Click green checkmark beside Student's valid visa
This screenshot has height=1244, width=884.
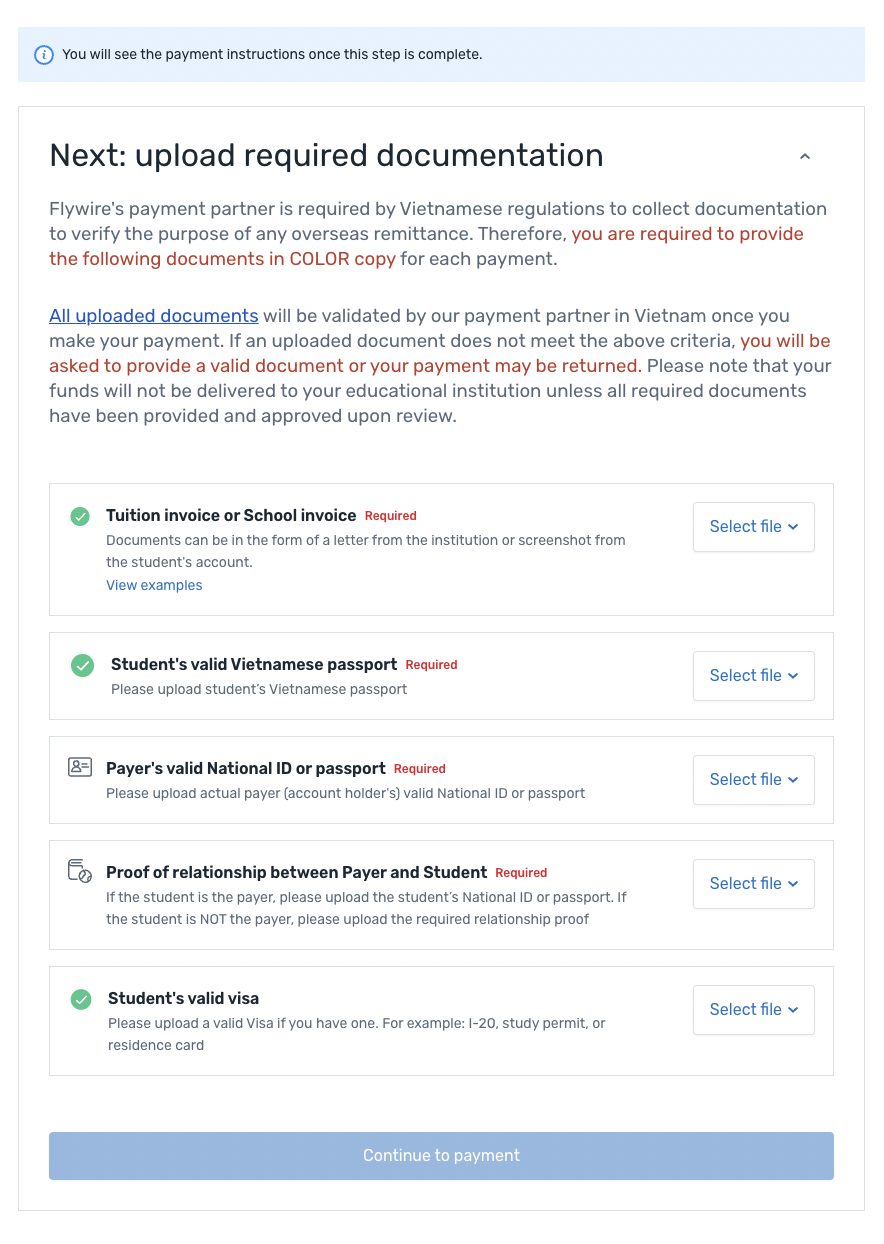click(x=81, y=999)
